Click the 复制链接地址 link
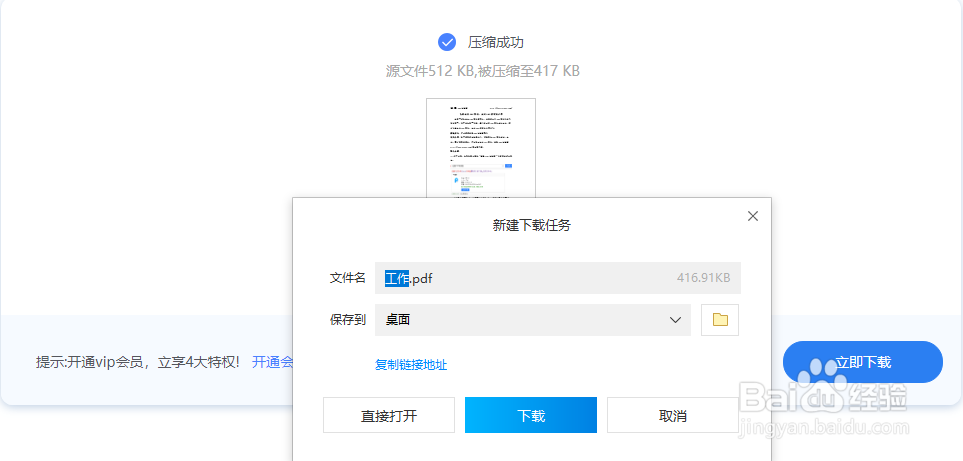This screenshot has width=963, height=461. tap(411, 365)
